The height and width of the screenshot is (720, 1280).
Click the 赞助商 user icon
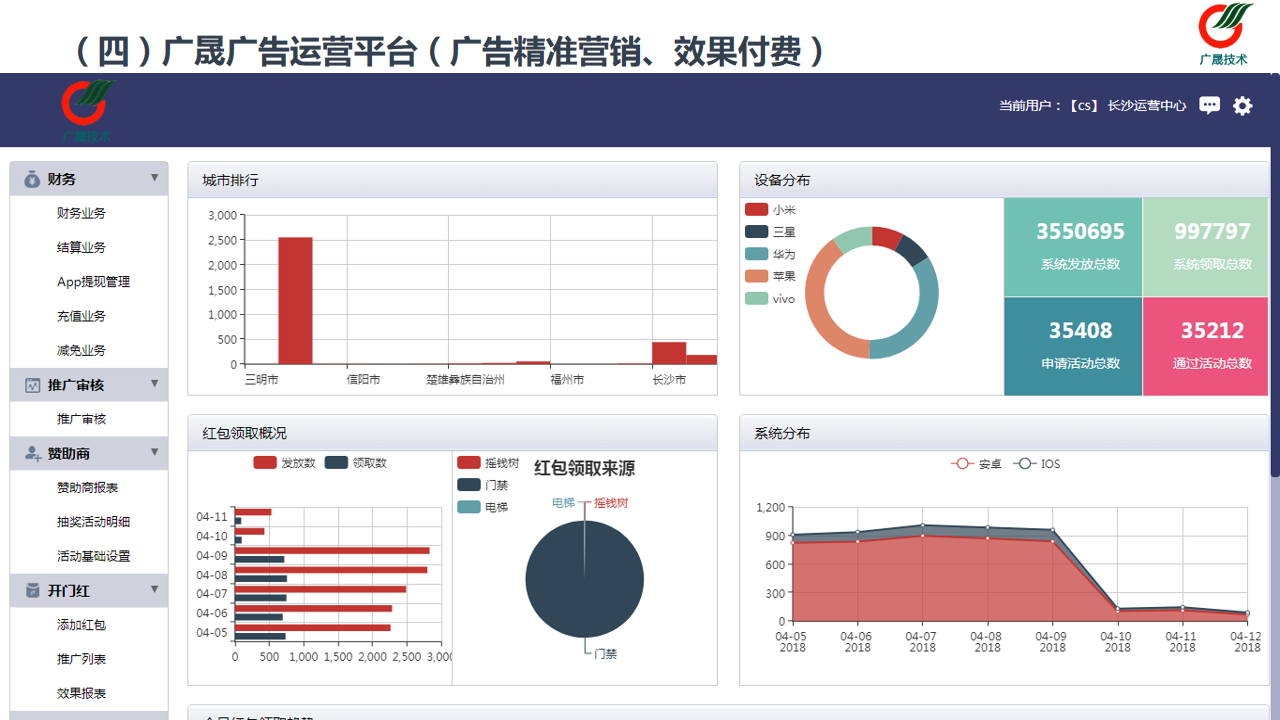(x=32, y=454)
